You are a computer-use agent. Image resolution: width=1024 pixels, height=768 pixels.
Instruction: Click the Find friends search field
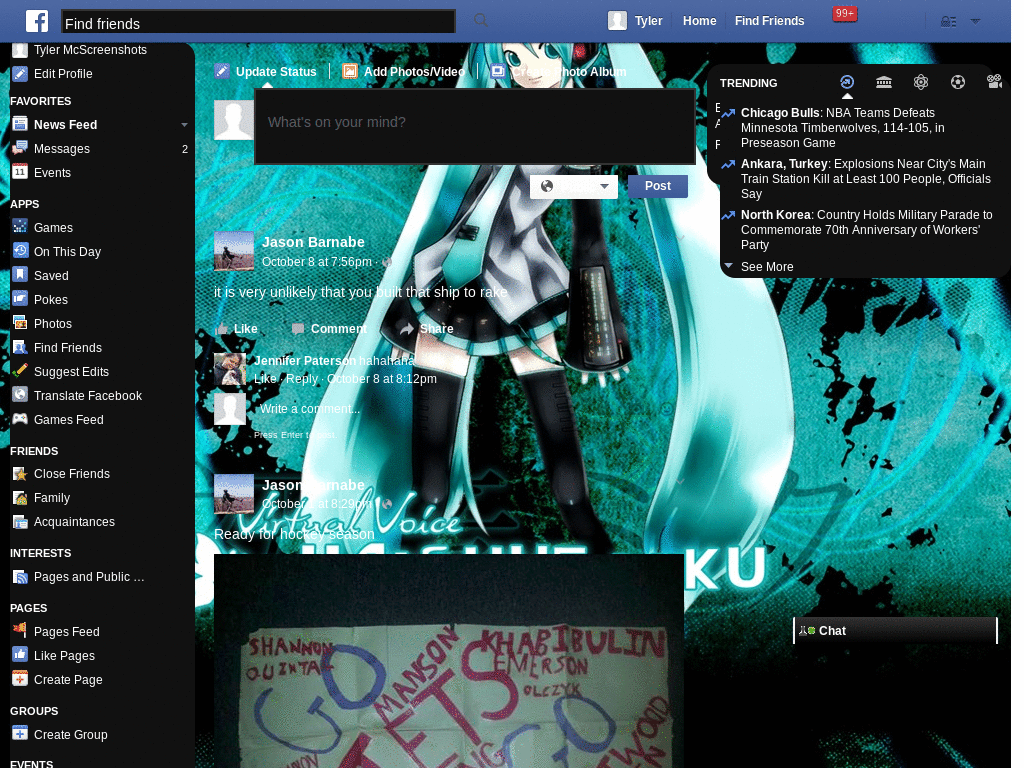pos(259,22)
